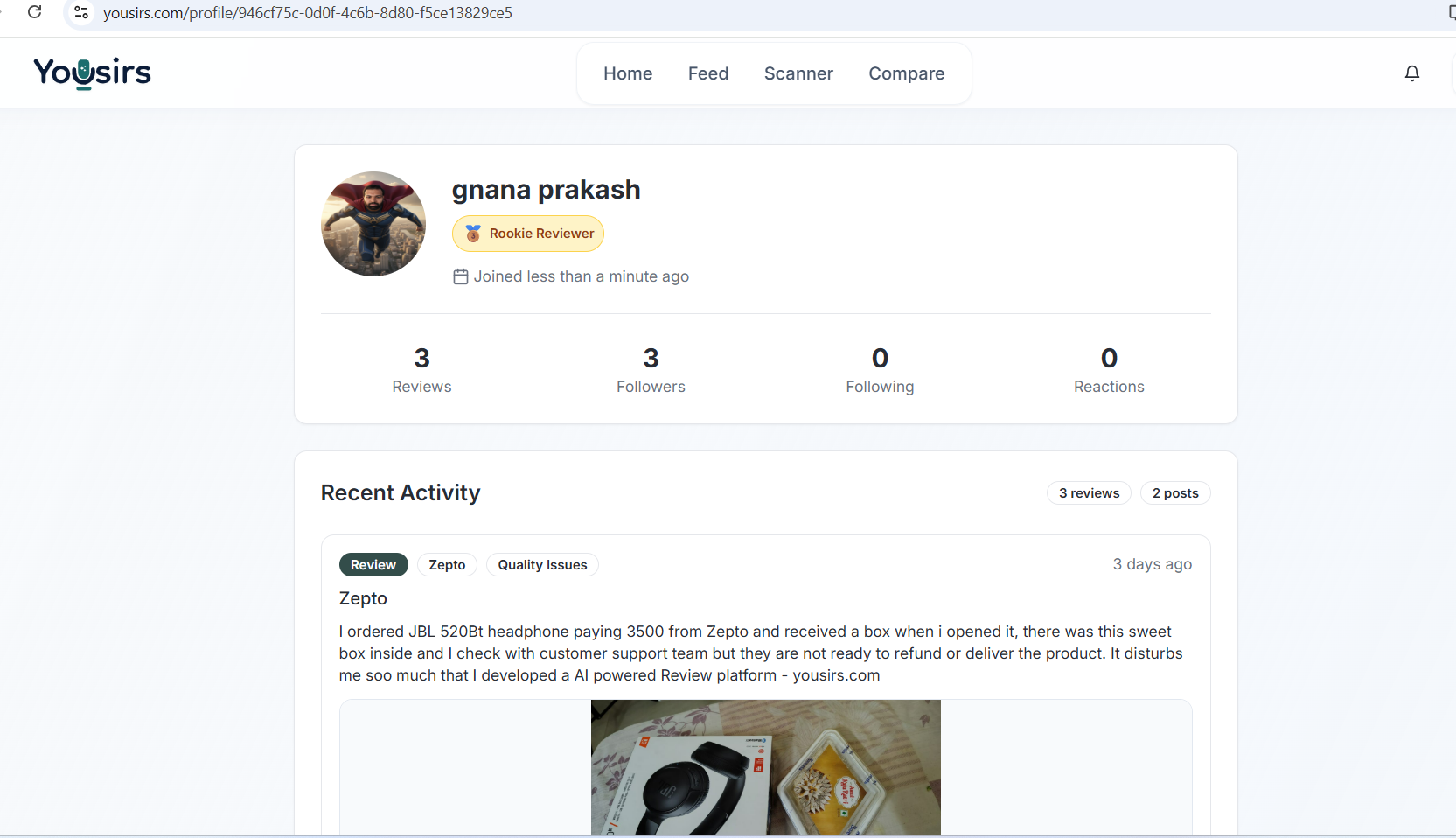View gnana prakash profile avatar
The width and height of the screenshot is (1456, 838).
pyautogui.click(x=373, y=224)
